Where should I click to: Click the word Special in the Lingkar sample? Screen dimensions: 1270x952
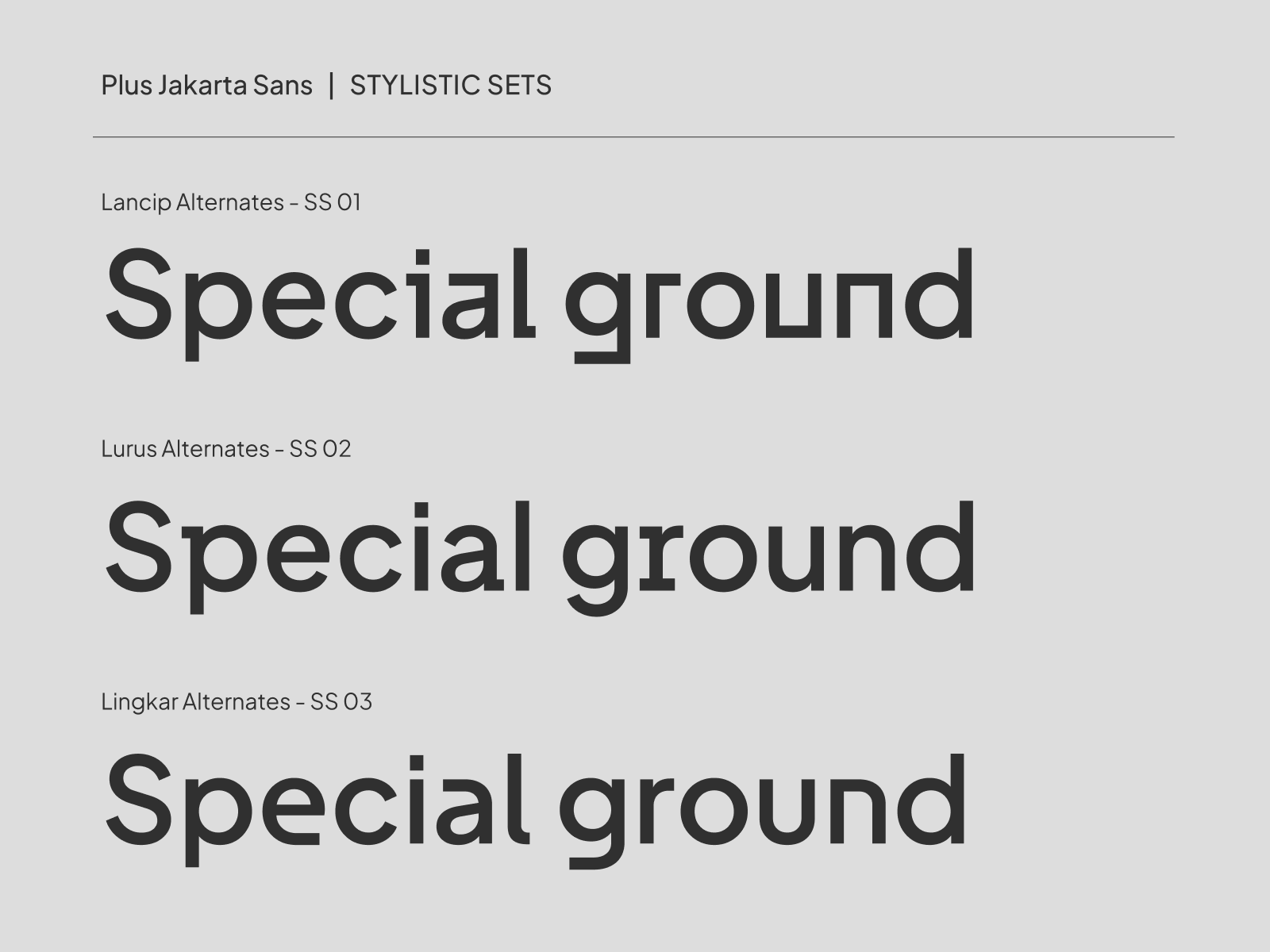316,801
